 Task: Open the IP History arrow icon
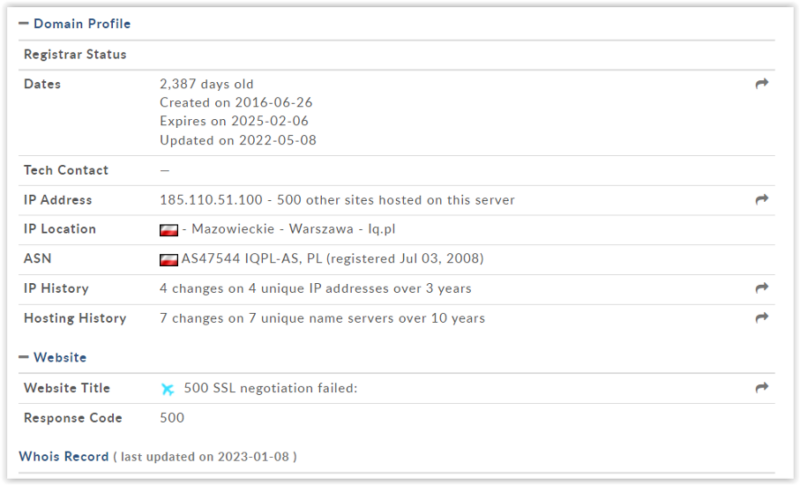tap(761, 288)
